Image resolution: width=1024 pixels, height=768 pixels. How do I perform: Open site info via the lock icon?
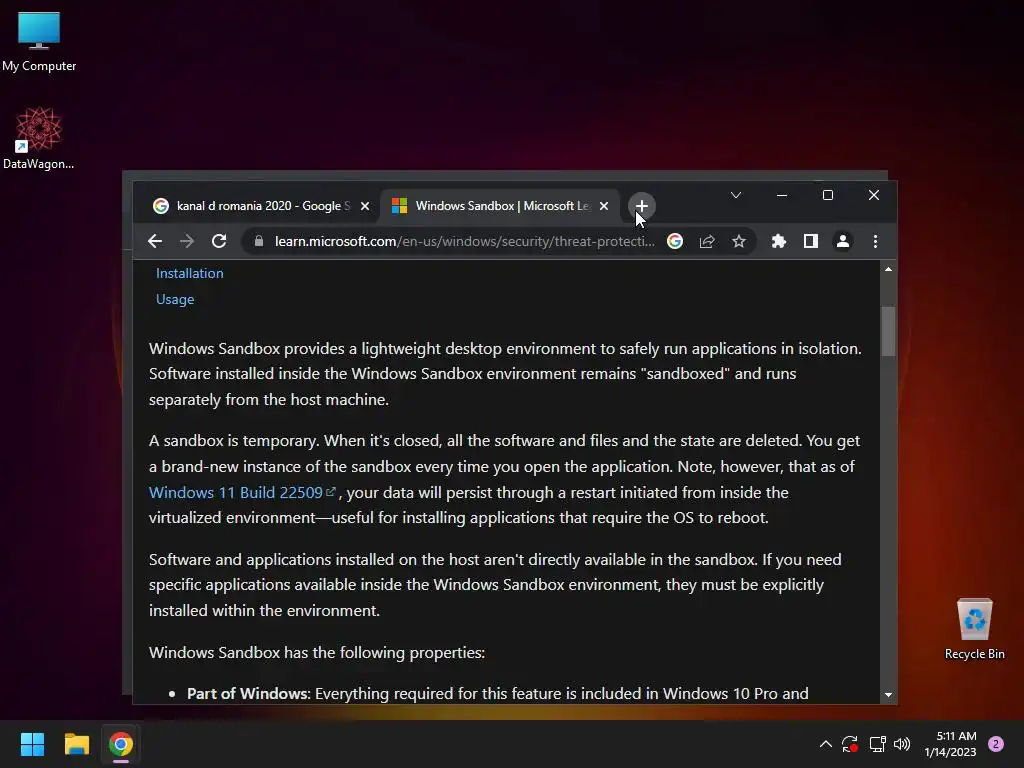point(259,241)
